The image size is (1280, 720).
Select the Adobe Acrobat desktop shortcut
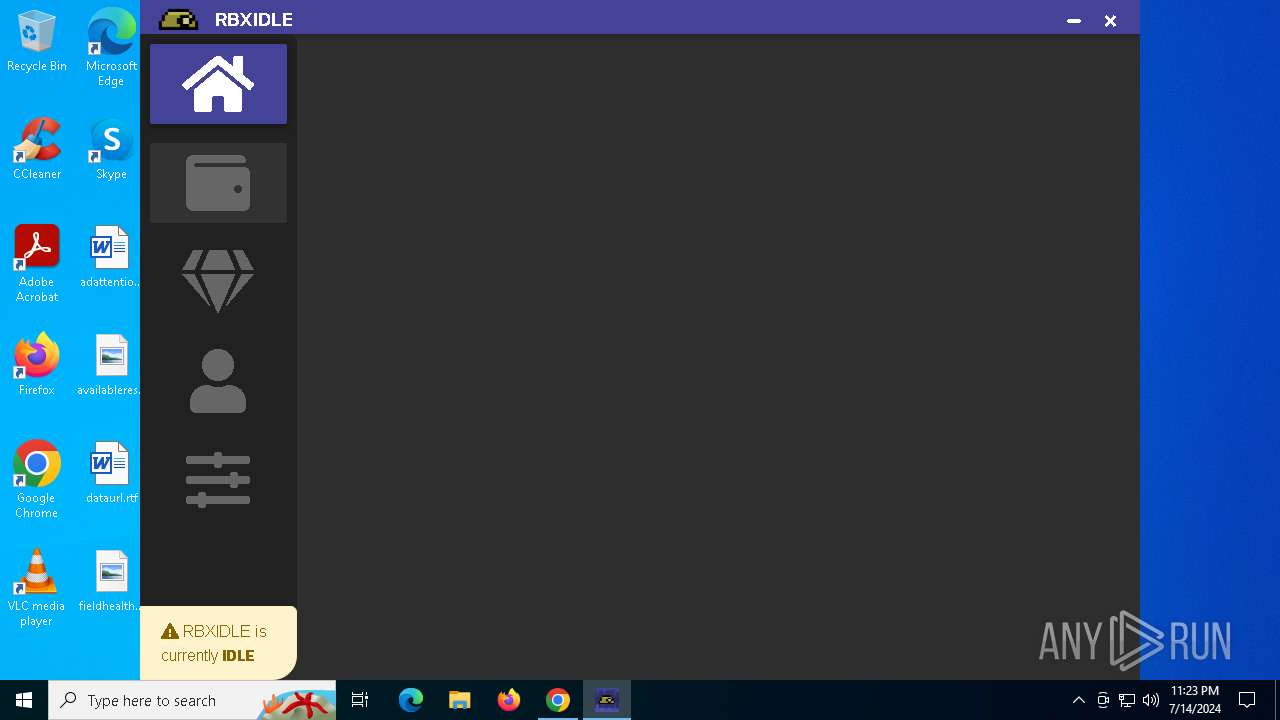[x=37, y=264]
